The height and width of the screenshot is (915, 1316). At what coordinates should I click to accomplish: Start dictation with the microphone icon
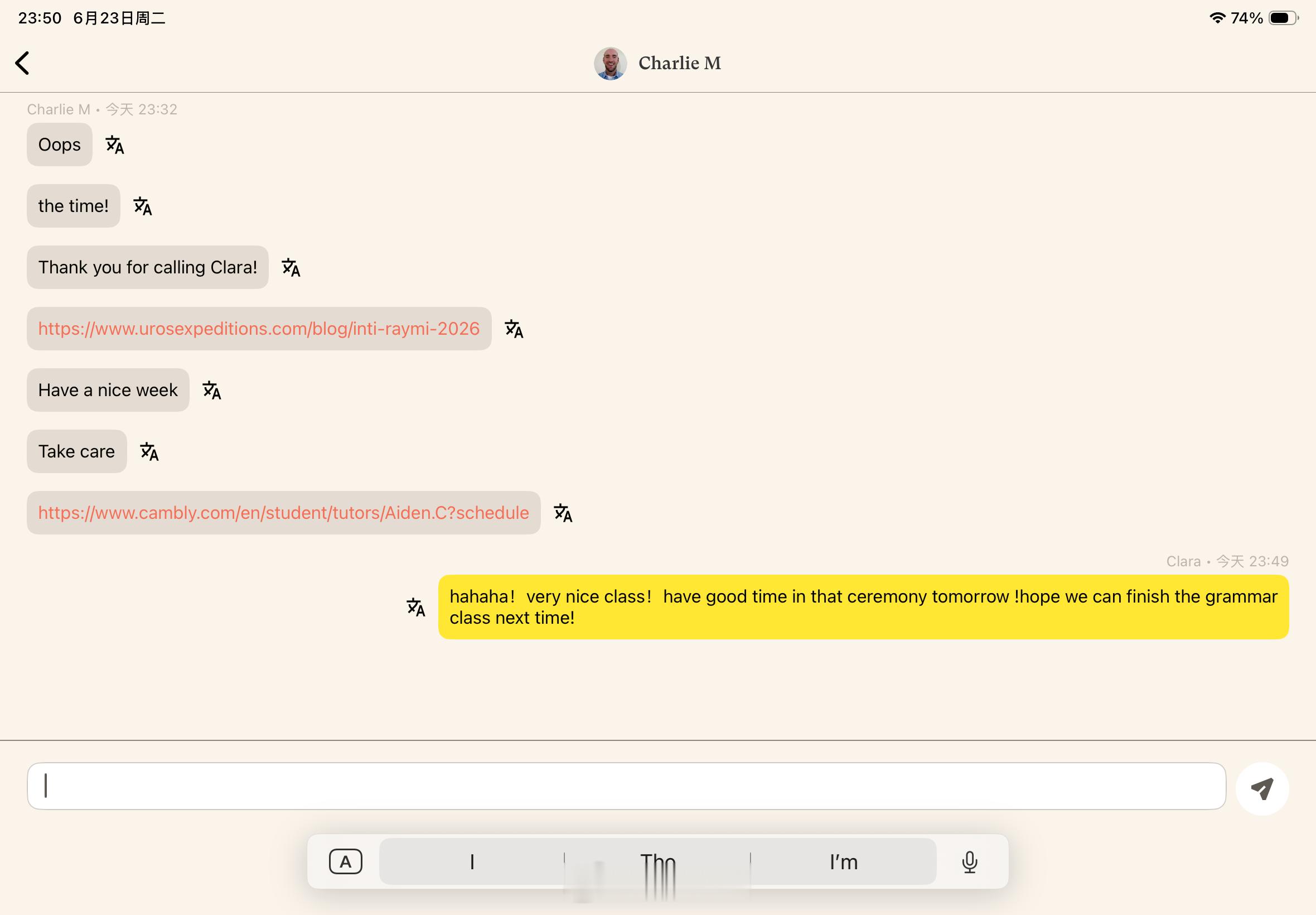pyautogui.click(x=969, y=861)
